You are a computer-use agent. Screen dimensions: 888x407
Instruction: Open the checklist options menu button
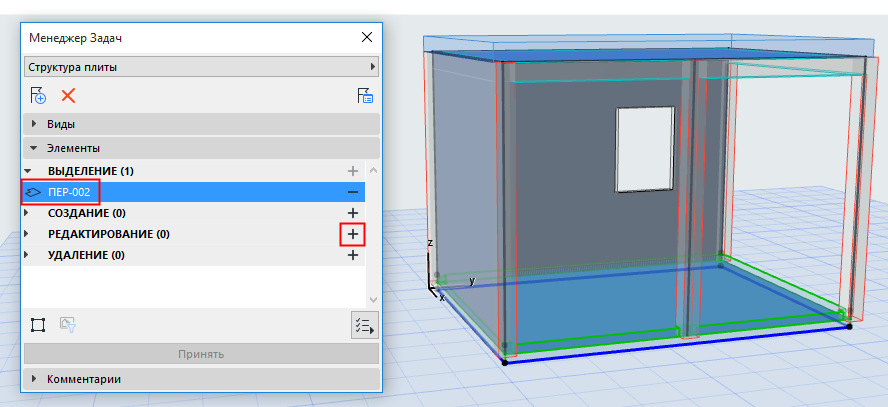[365, 325]
